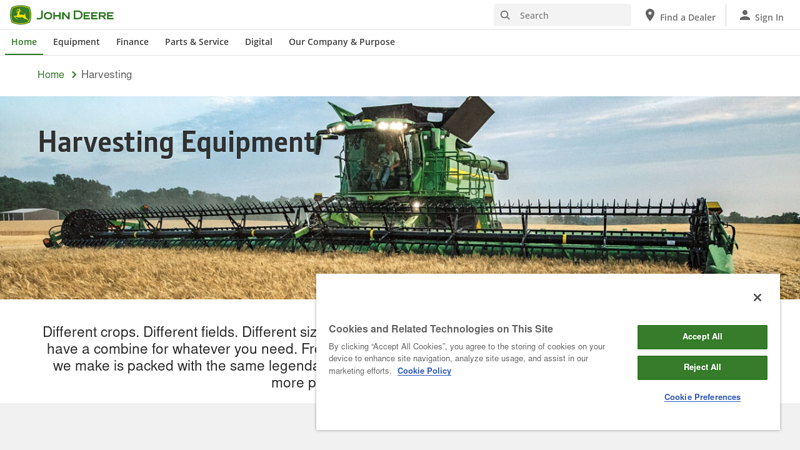The image size is (800, 450).
Task: Open Our Company & Purpose menu
Action: [x=342, y=42]
